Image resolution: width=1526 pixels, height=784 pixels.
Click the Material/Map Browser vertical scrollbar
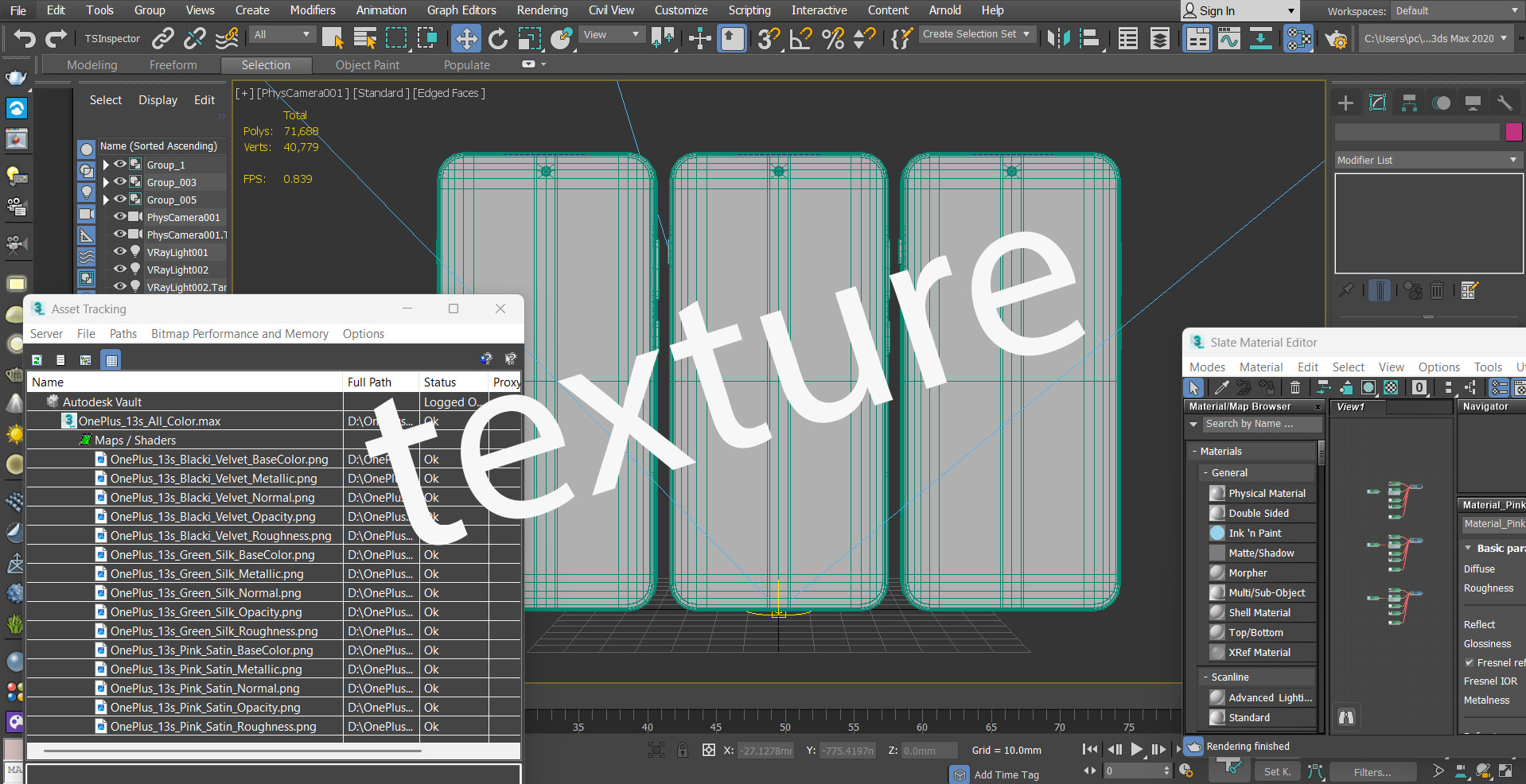pos(1322,453)
